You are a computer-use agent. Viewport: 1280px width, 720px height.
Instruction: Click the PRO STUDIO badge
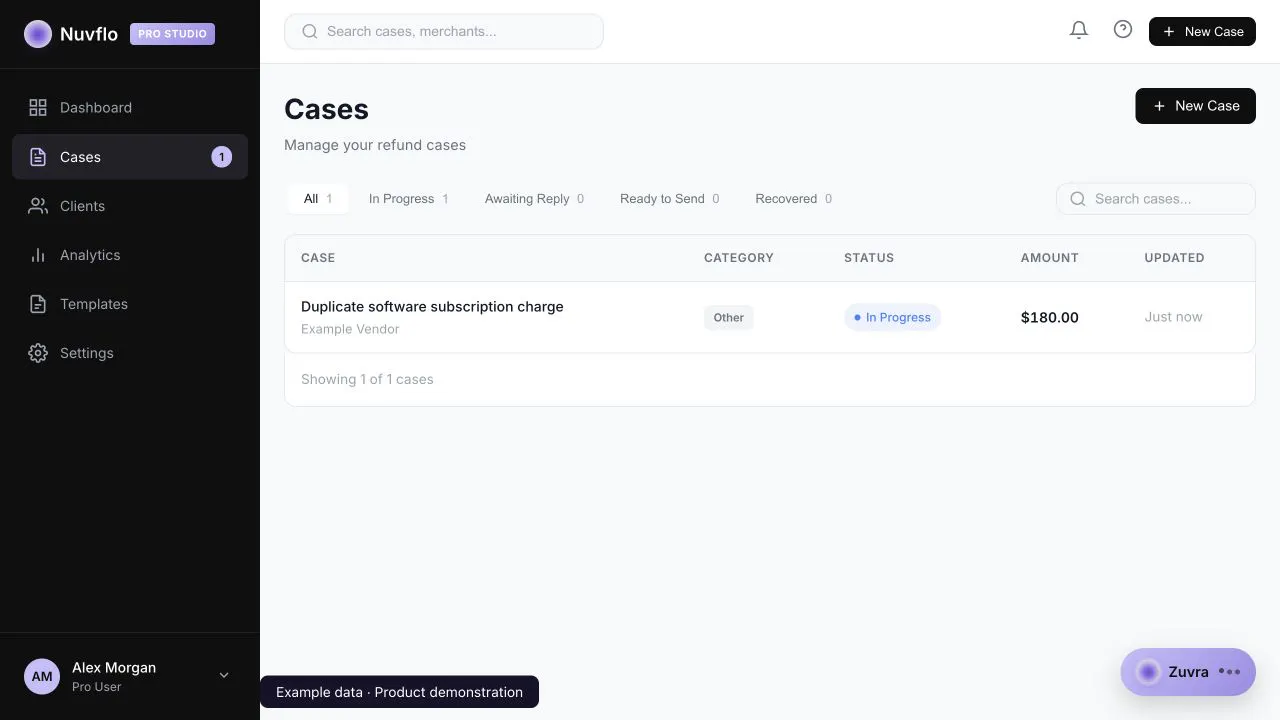[x=172, y=34]
